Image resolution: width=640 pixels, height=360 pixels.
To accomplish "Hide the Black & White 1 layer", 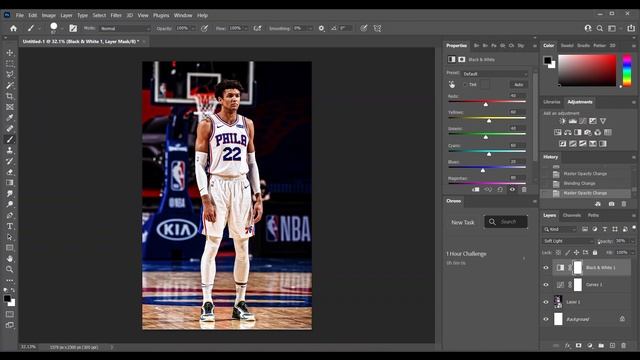I will click(546, 268).
